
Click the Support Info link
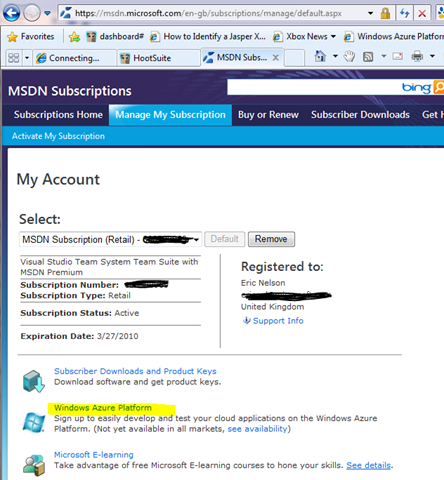(x=278, y=321)
